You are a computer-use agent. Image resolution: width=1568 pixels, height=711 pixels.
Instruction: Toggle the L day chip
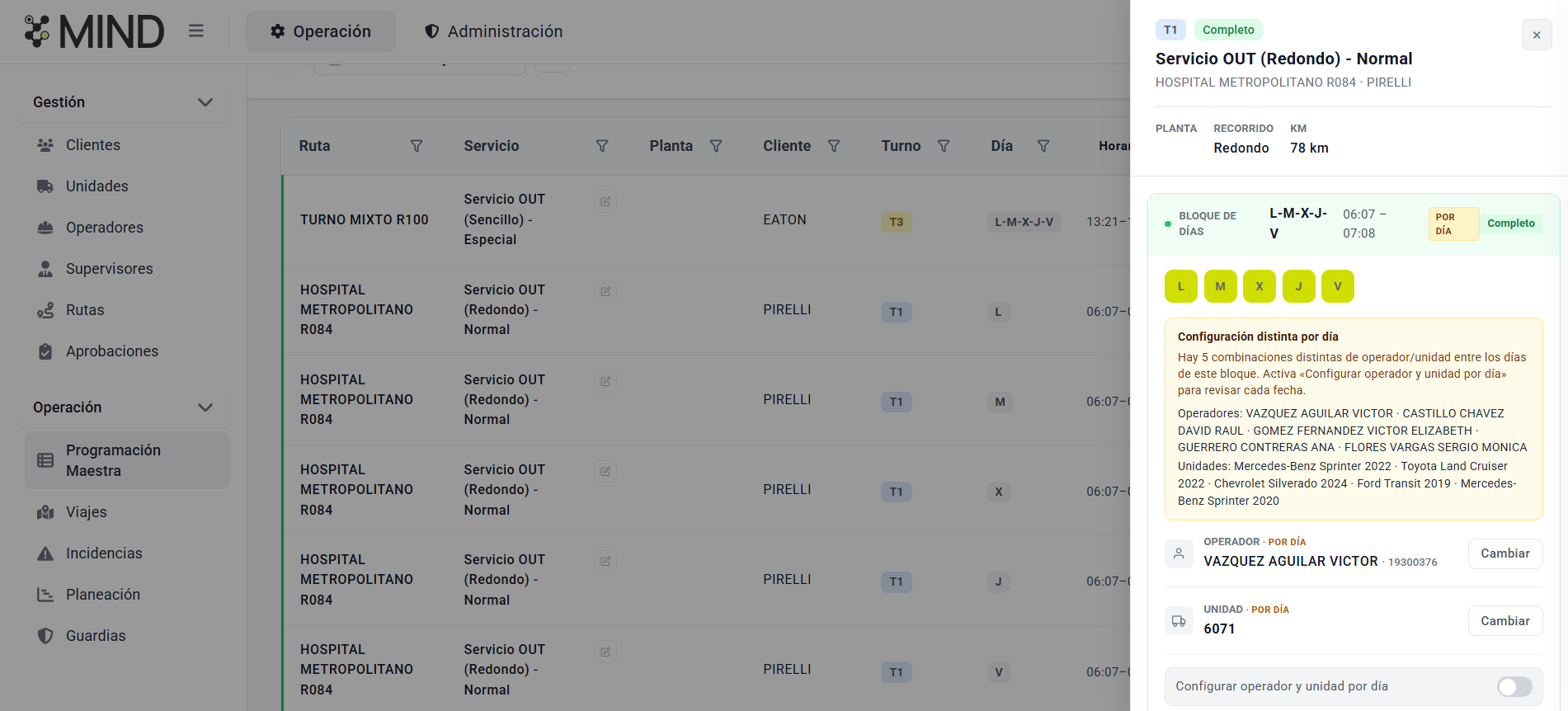pos(1181,286)
